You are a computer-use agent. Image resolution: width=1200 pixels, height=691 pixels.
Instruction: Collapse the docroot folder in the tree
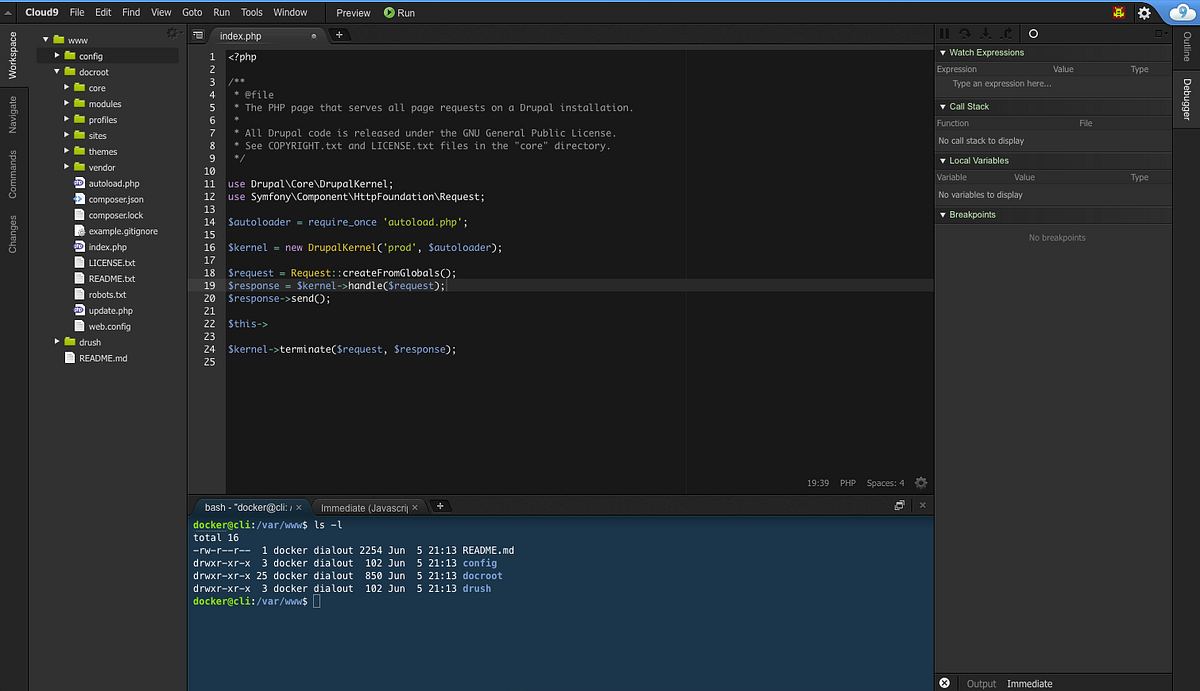tap(57, 71)
